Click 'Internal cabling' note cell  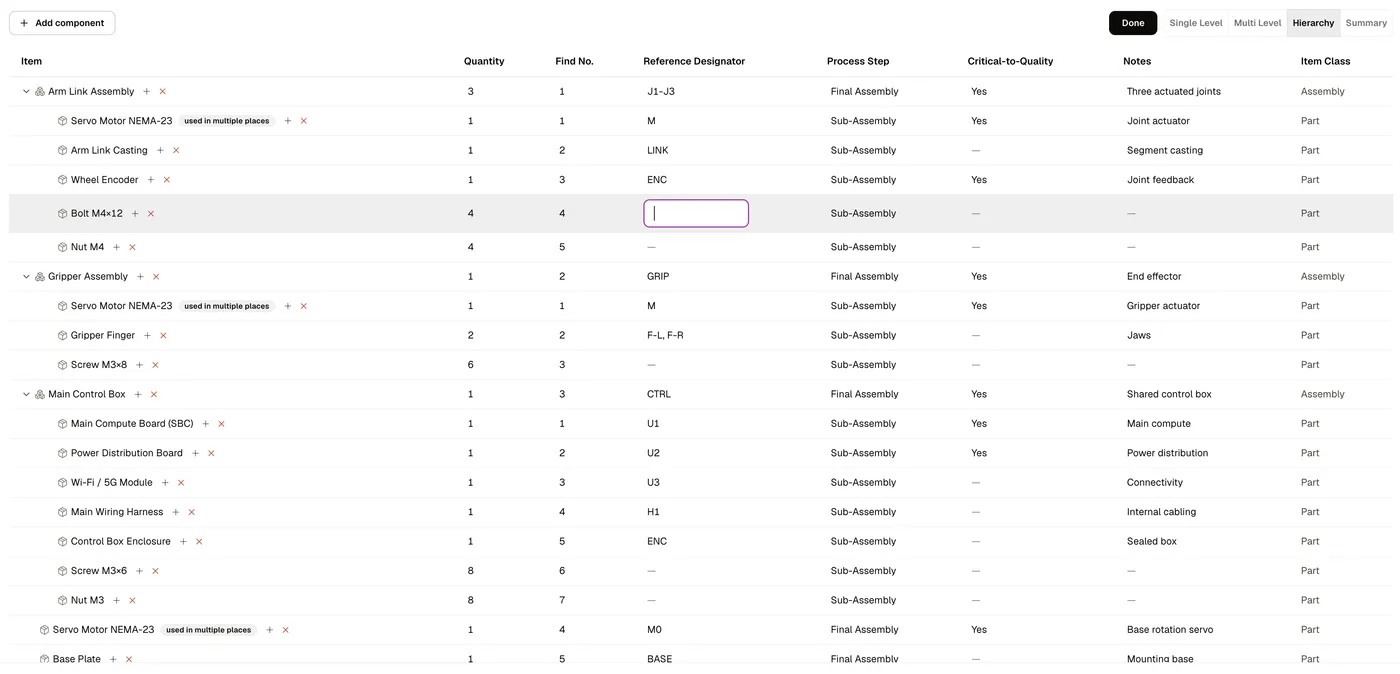pos(1161,512)
